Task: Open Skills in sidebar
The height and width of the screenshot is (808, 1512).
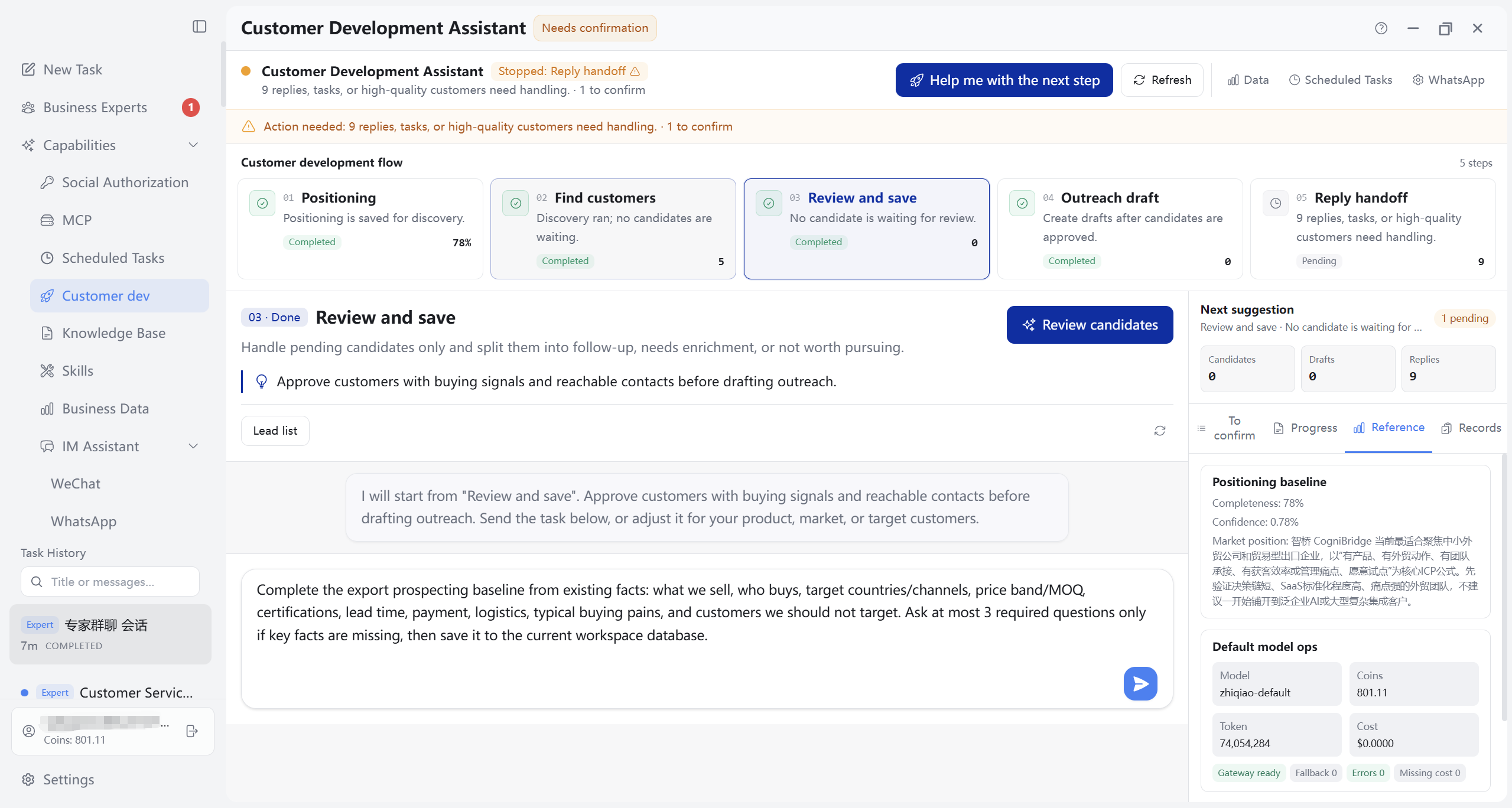Action: [x=119, y=371]
